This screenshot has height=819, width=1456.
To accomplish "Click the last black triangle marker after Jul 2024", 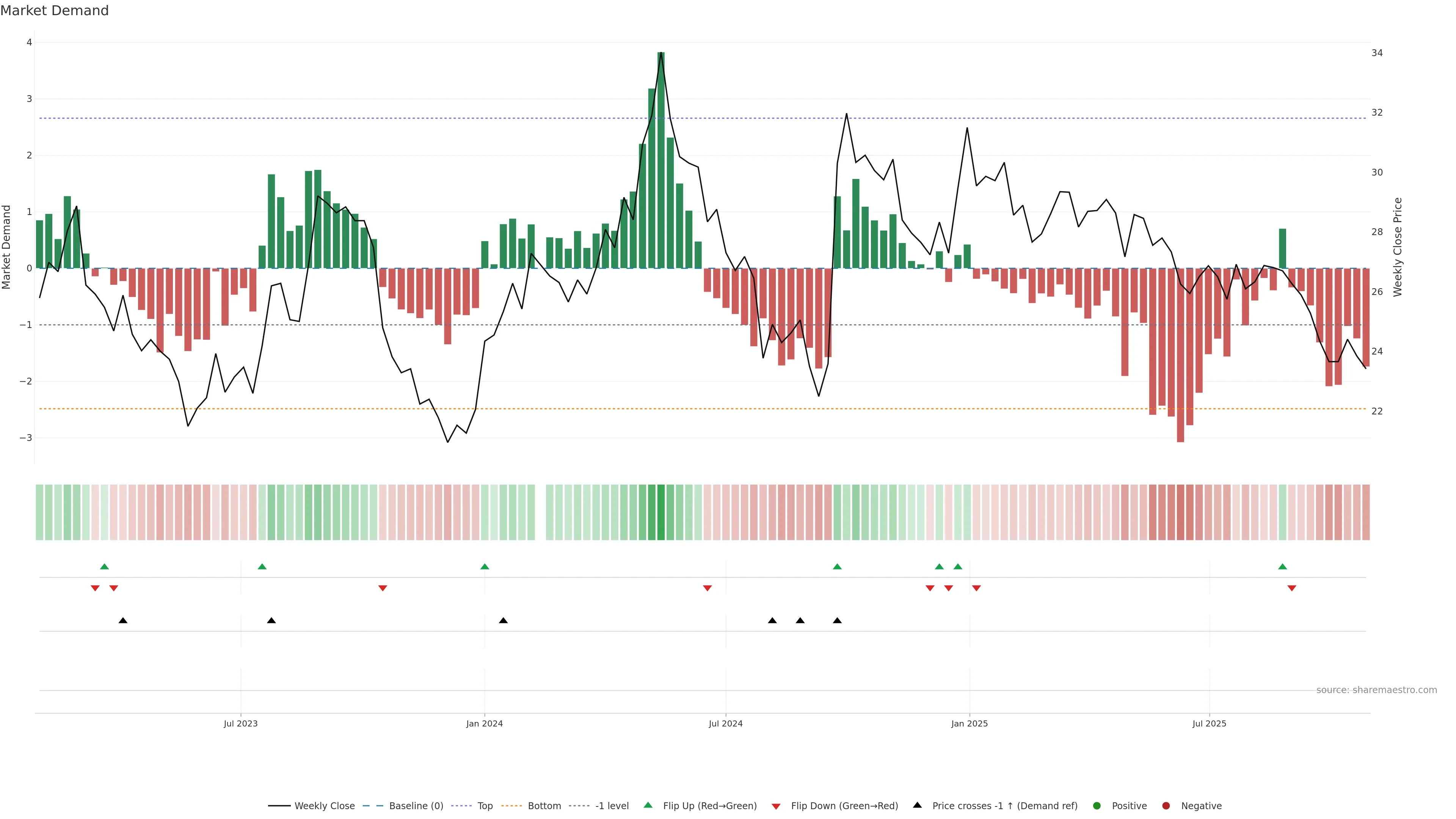I will [837, 621].
